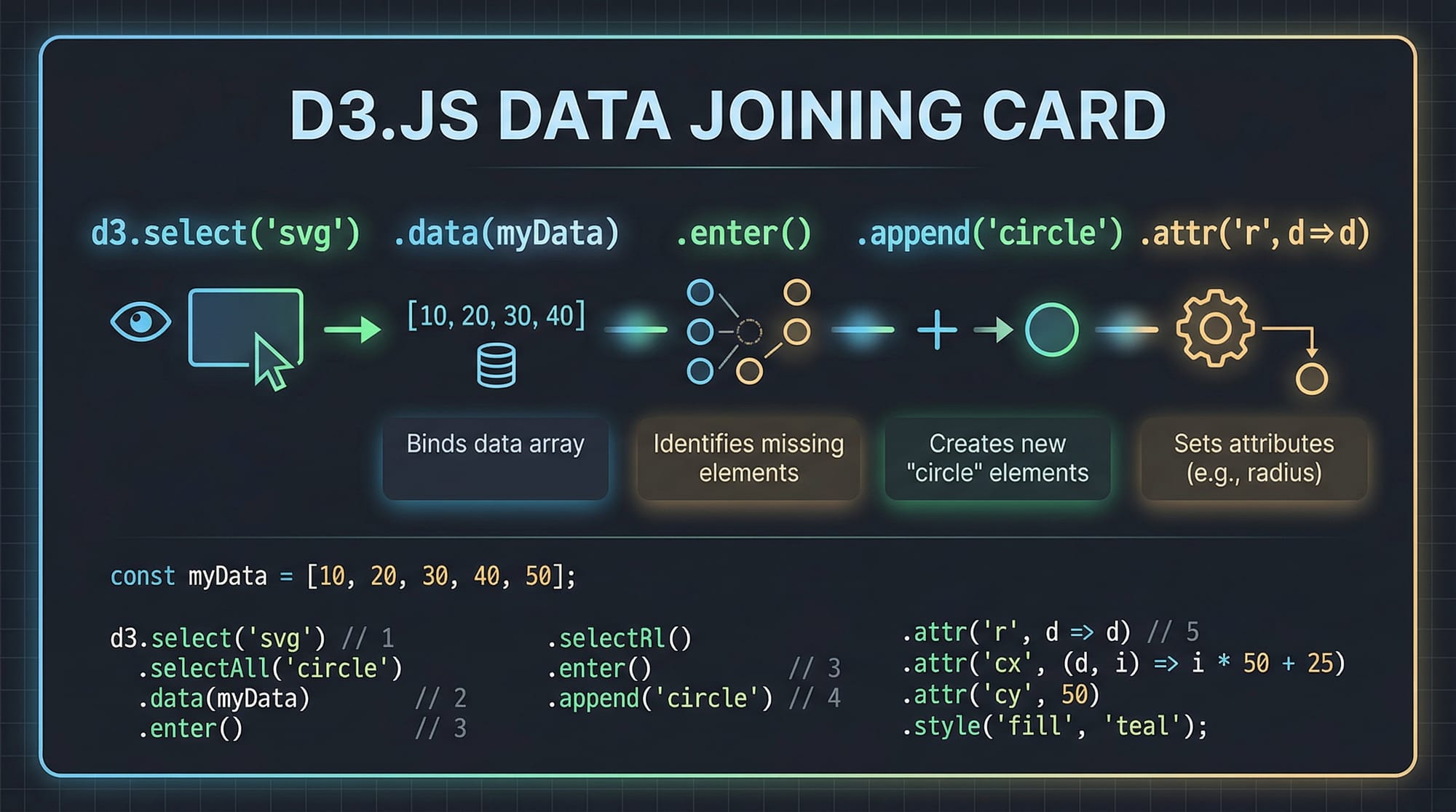Viewport: 1456px width, 812px height.
Task: Click the eye icon
Action: [141, 321]
